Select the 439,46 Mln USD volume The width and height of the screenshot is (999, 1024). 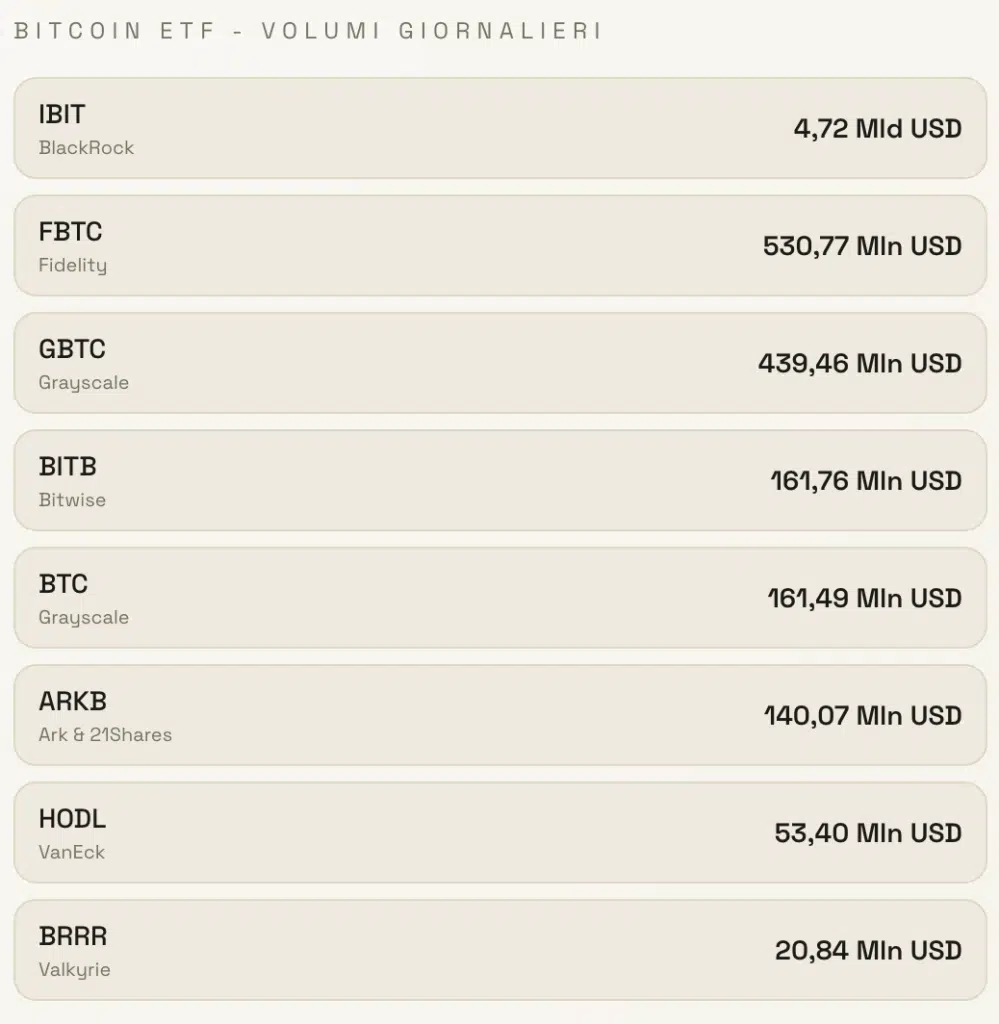pos(859,363)
